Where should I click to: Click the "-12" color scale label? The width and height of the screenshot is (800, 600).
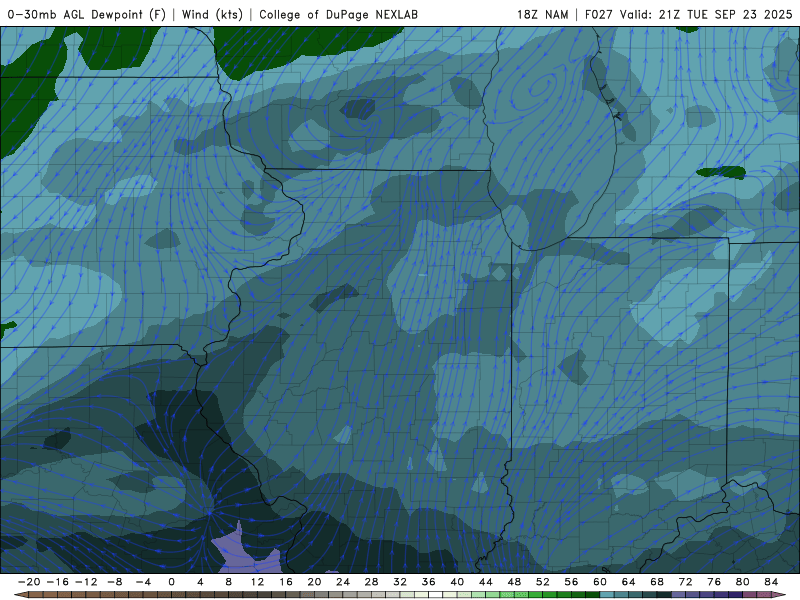pyautogui.click(x=86, y=582)
